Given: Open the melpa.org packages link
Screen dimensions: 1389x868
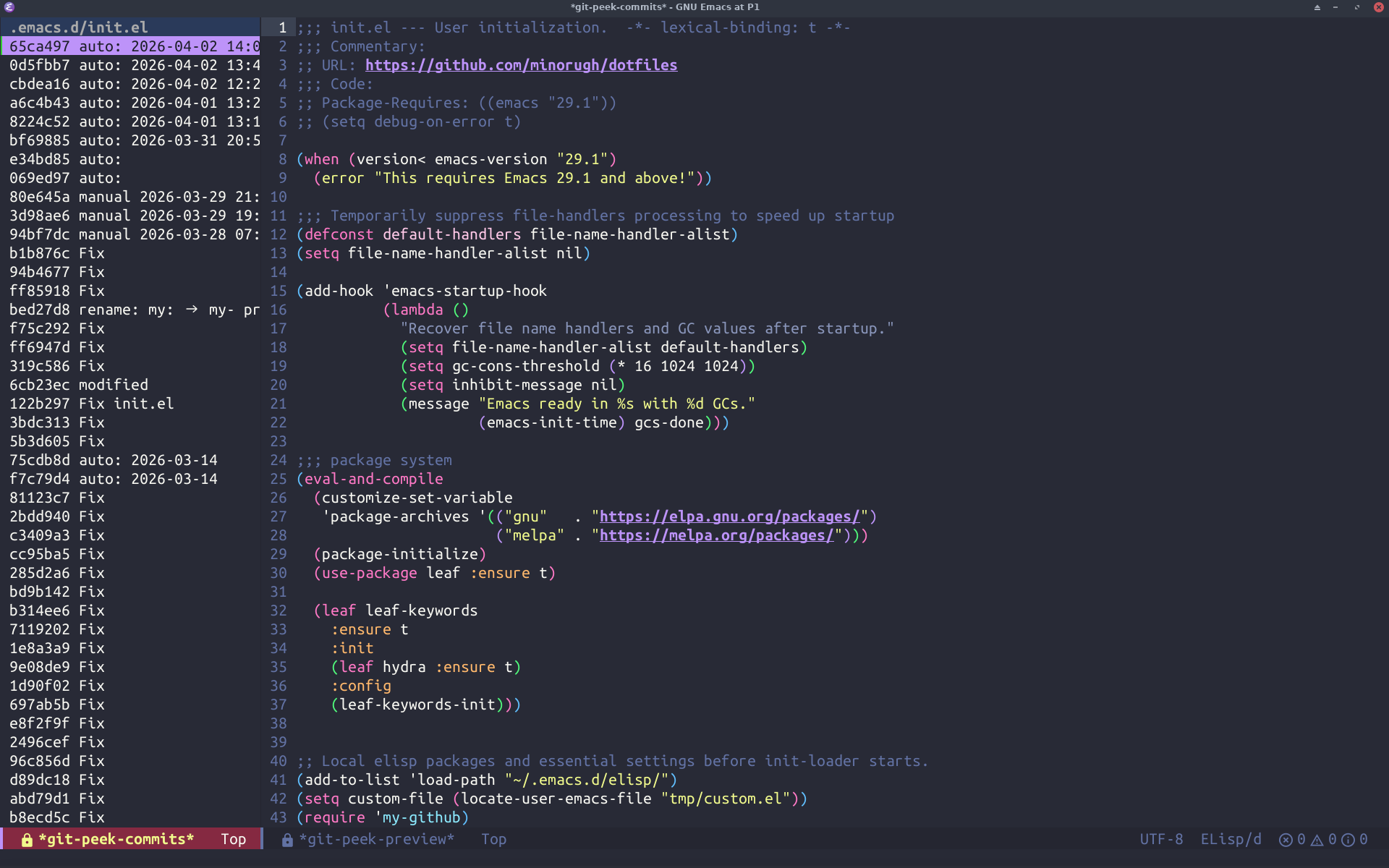Looking at the screenshot, I should [716, 535].
